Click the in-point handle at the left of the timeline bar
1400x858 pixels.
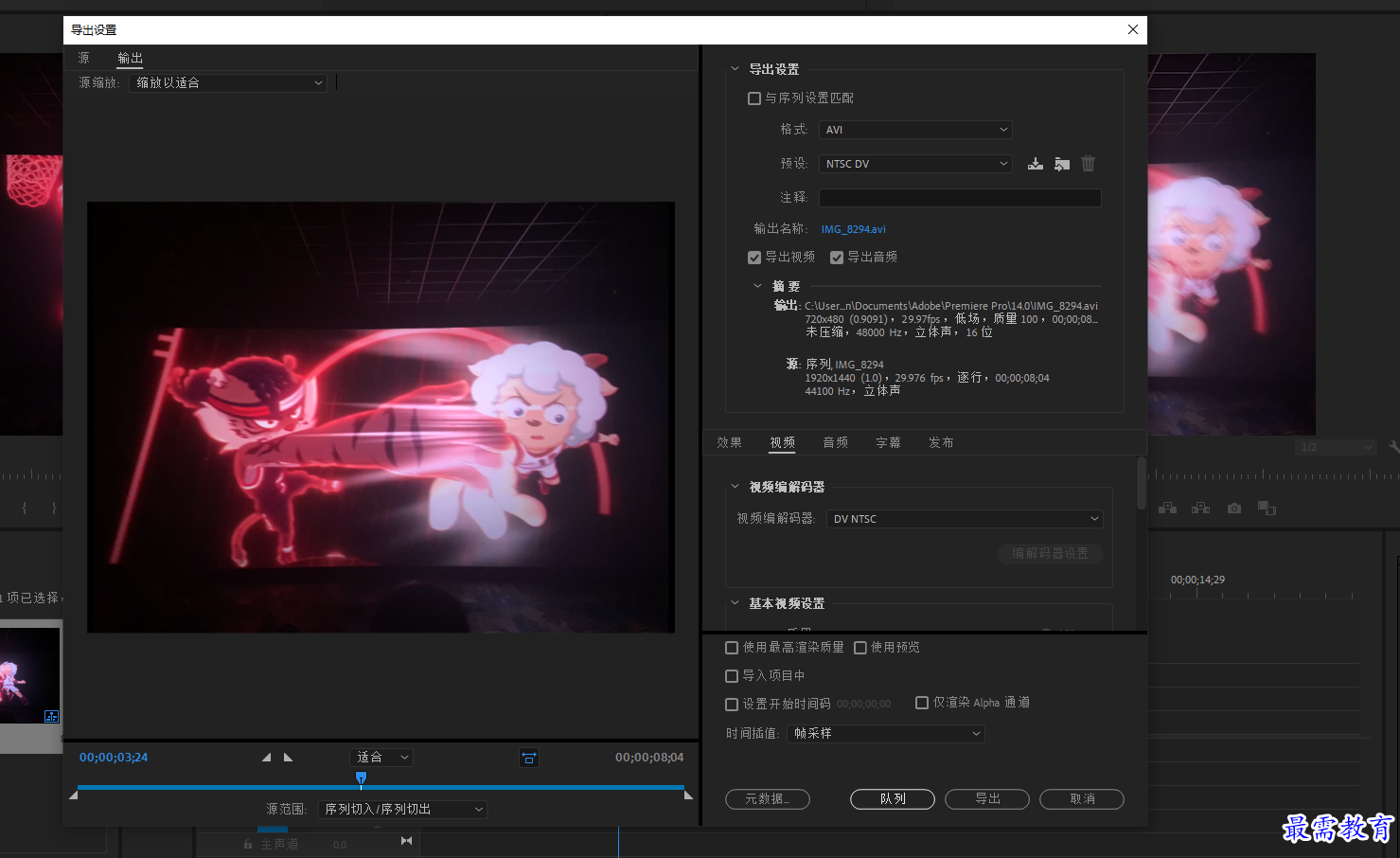[x=74, y=795]
